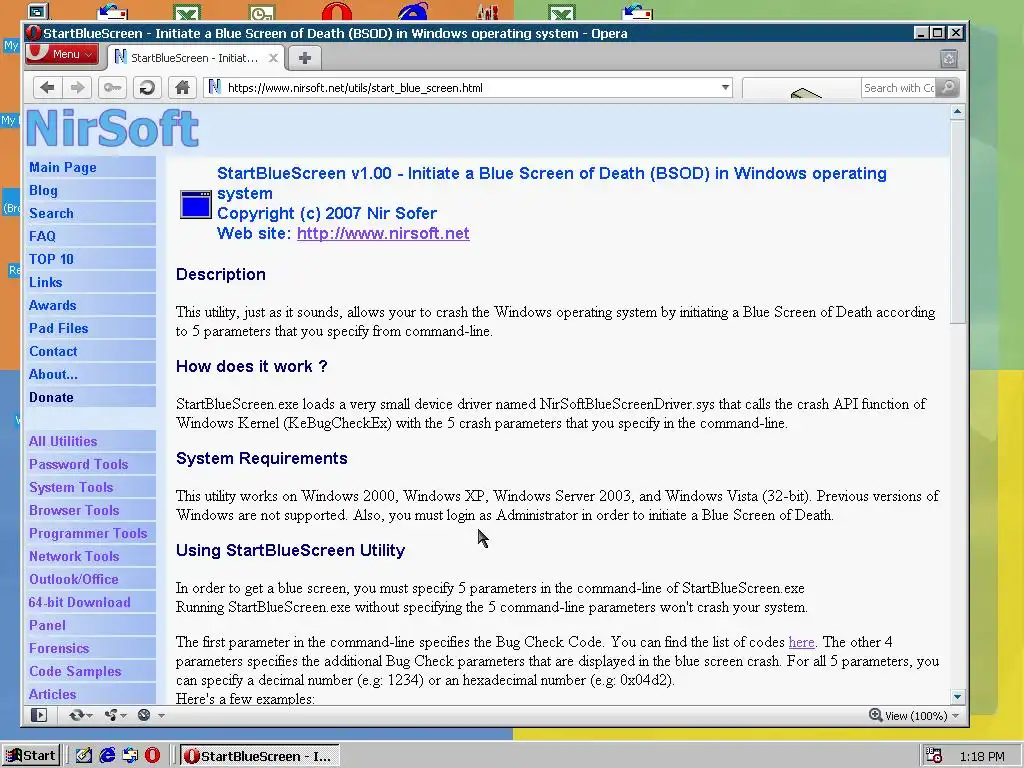Click the Search with input field
Image resolution: width=1024 pixels, height=768 pixels.
(x=899, y=88)
